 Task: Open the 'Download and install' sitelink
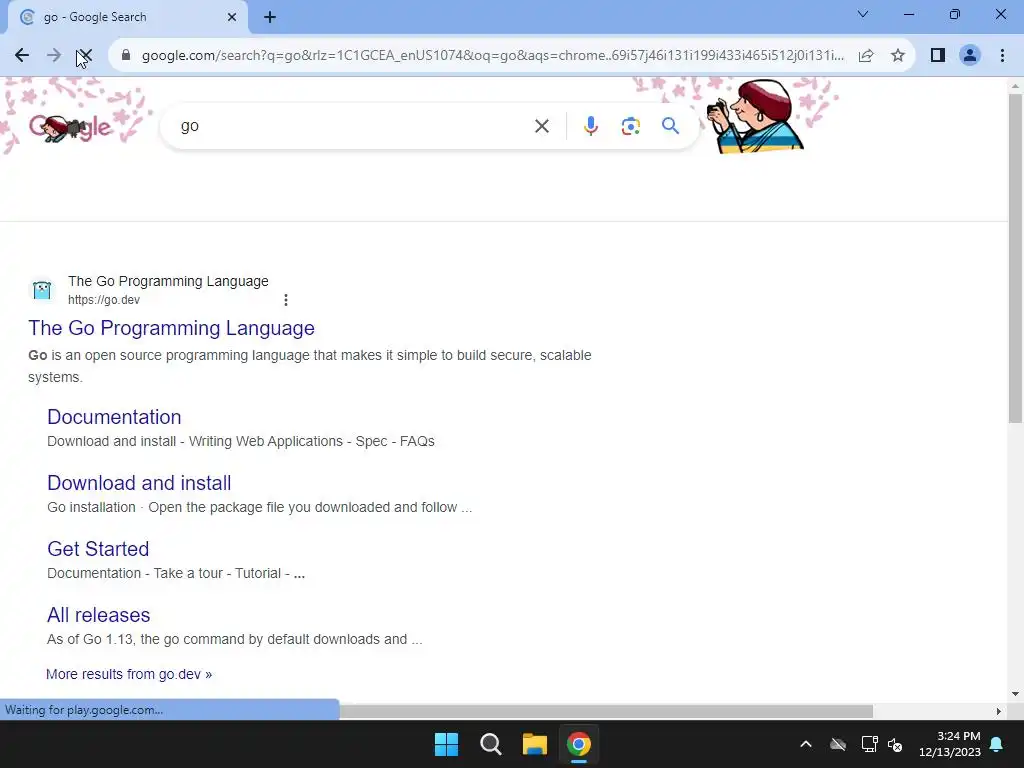(x=139, y=483)
